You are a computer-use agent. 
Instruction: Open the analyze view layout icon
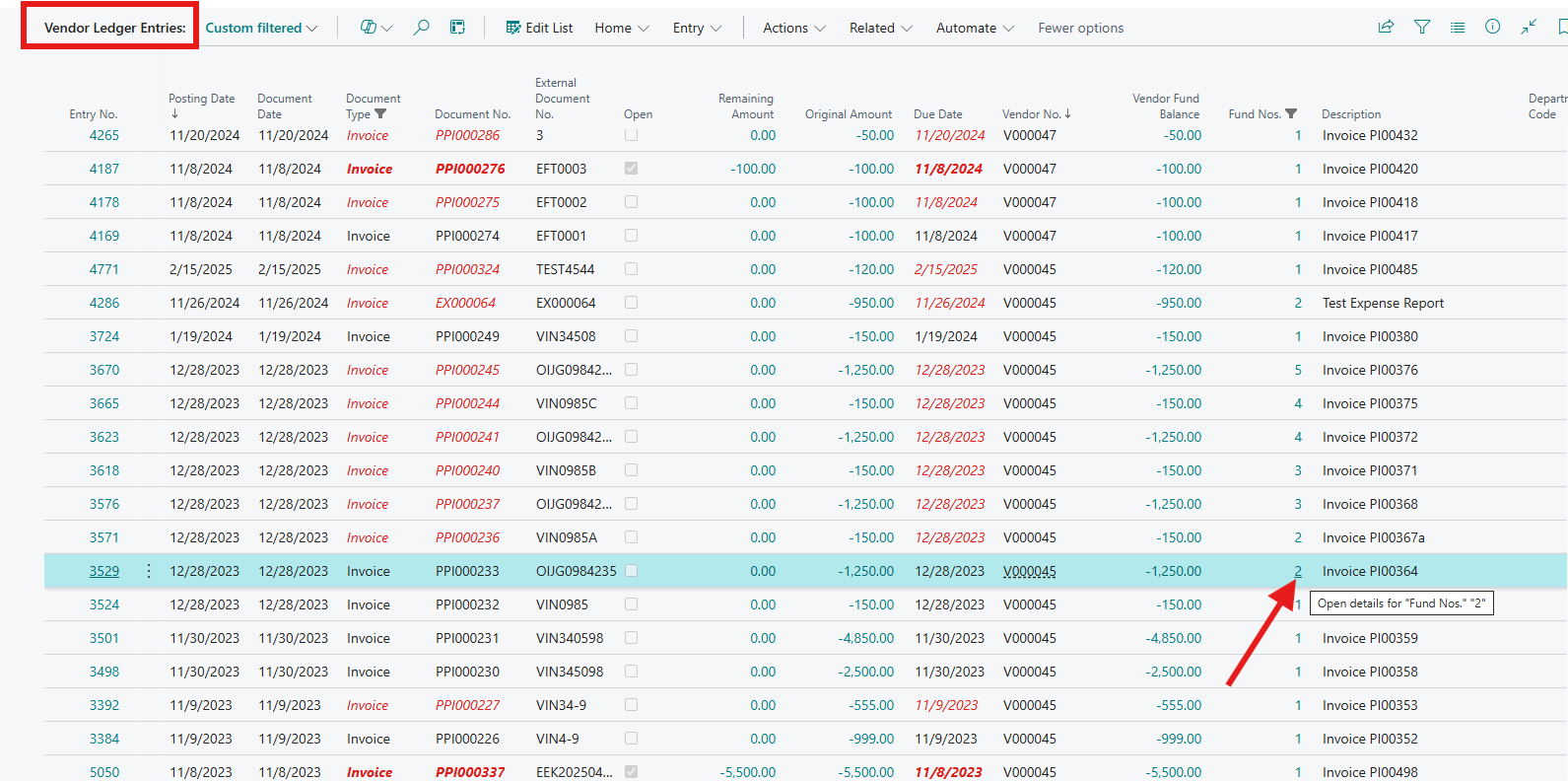(x=457, y=28)
